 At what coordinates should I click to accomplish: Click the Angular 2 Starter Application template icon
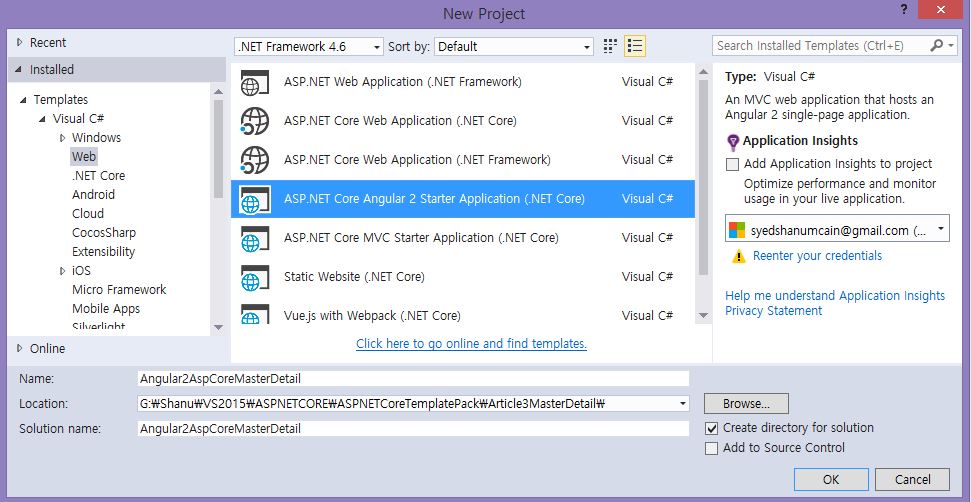click(255, 199)
